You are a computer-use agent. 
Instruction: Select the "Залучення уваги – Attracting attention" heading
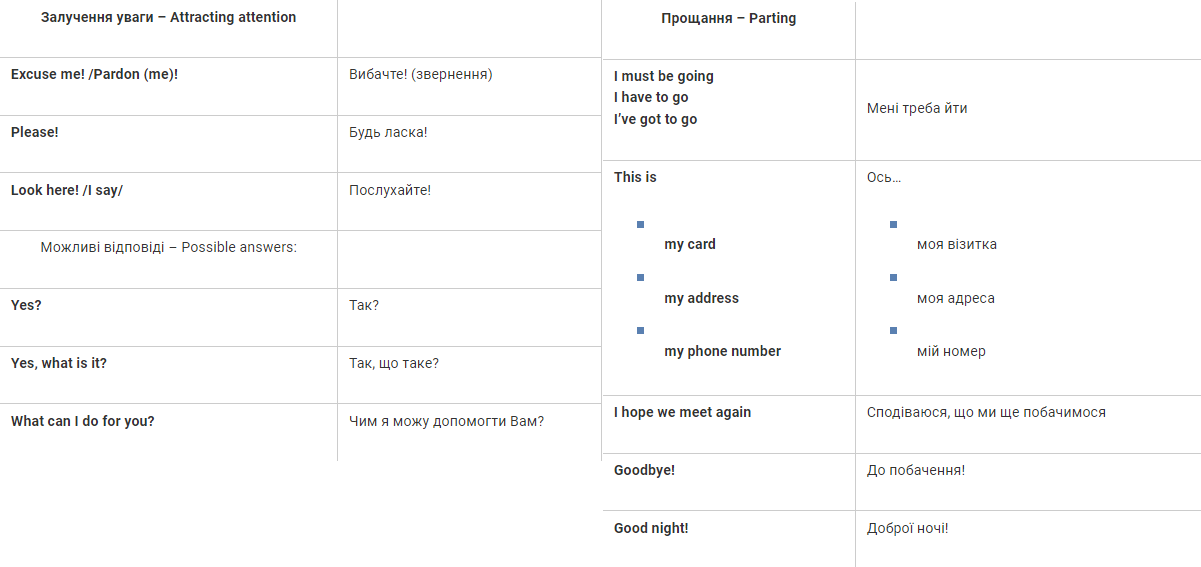tap(168, 17)
